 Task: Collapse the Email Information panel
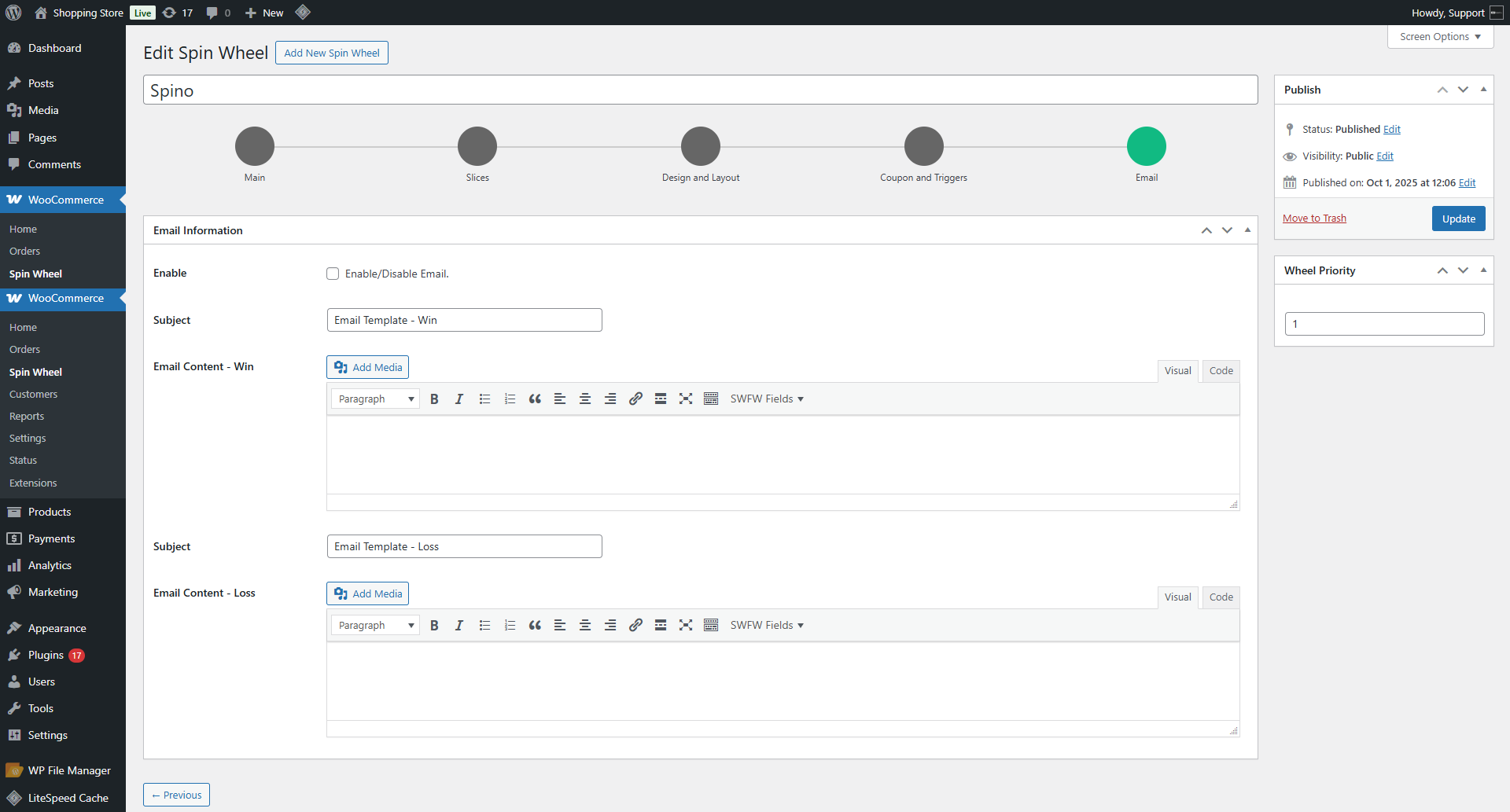[x=1247, y=230]
